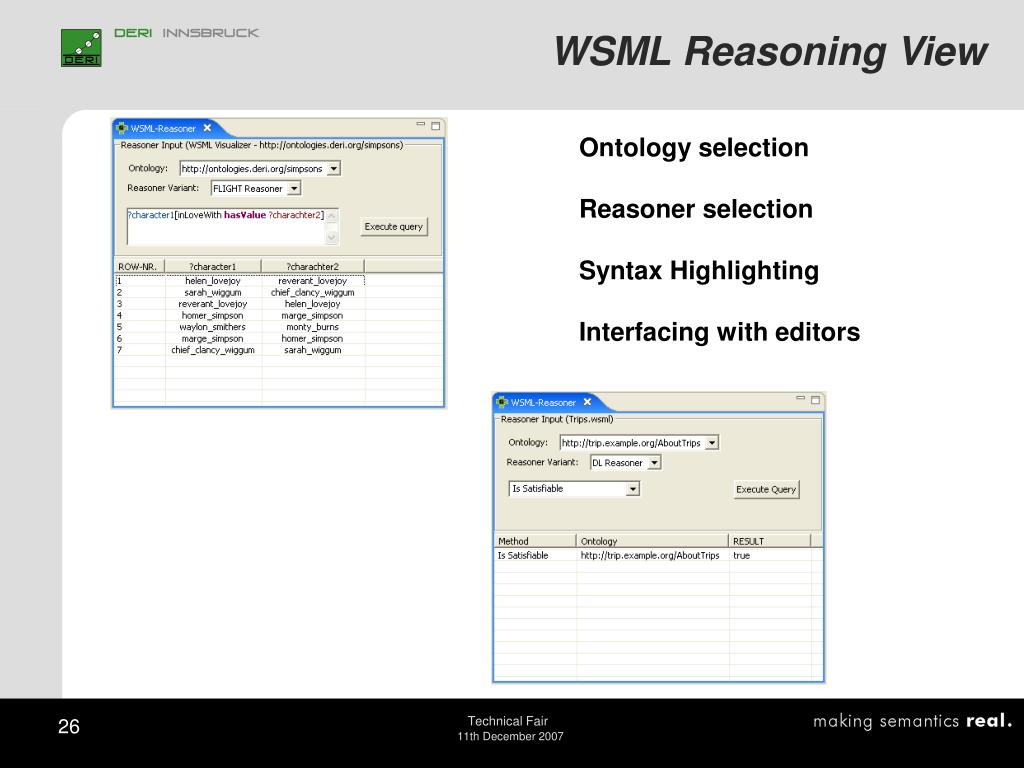1024x768 pixels.
Task: Click the Reasoner selection bullet text
Action: (x=696, y=209)
